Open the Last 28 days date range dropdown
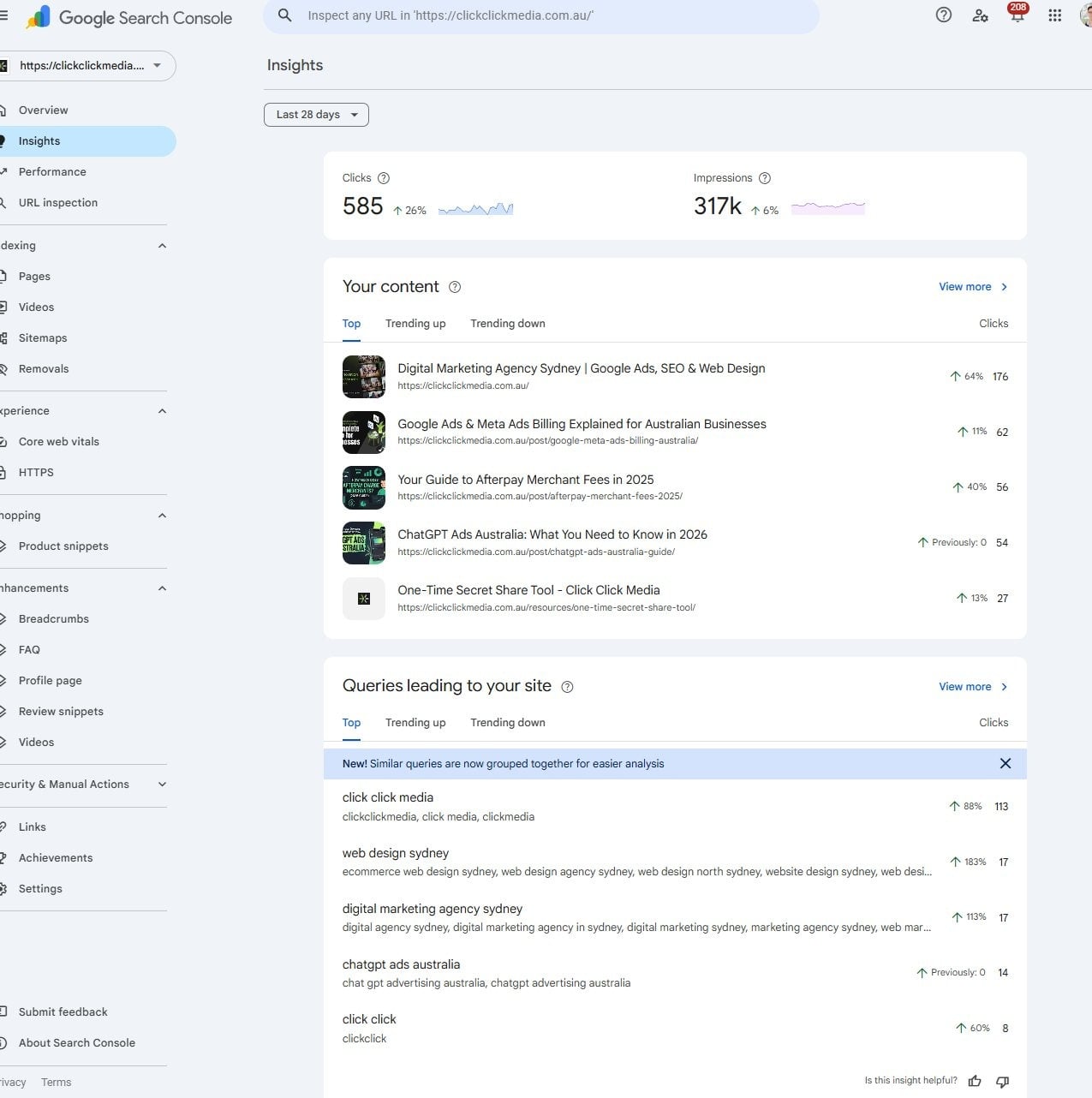This screenshot has width=1092, height=1098. tap(316, 115)
